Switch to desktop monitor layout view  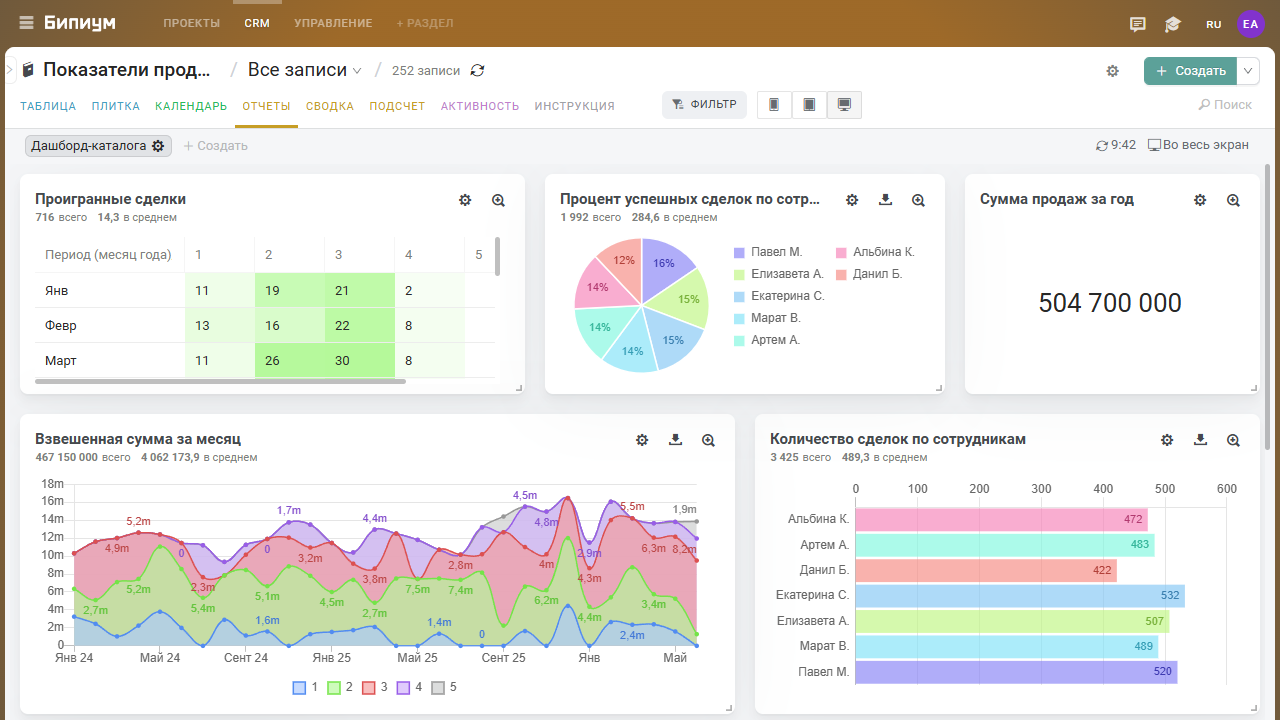click(844, 105)
